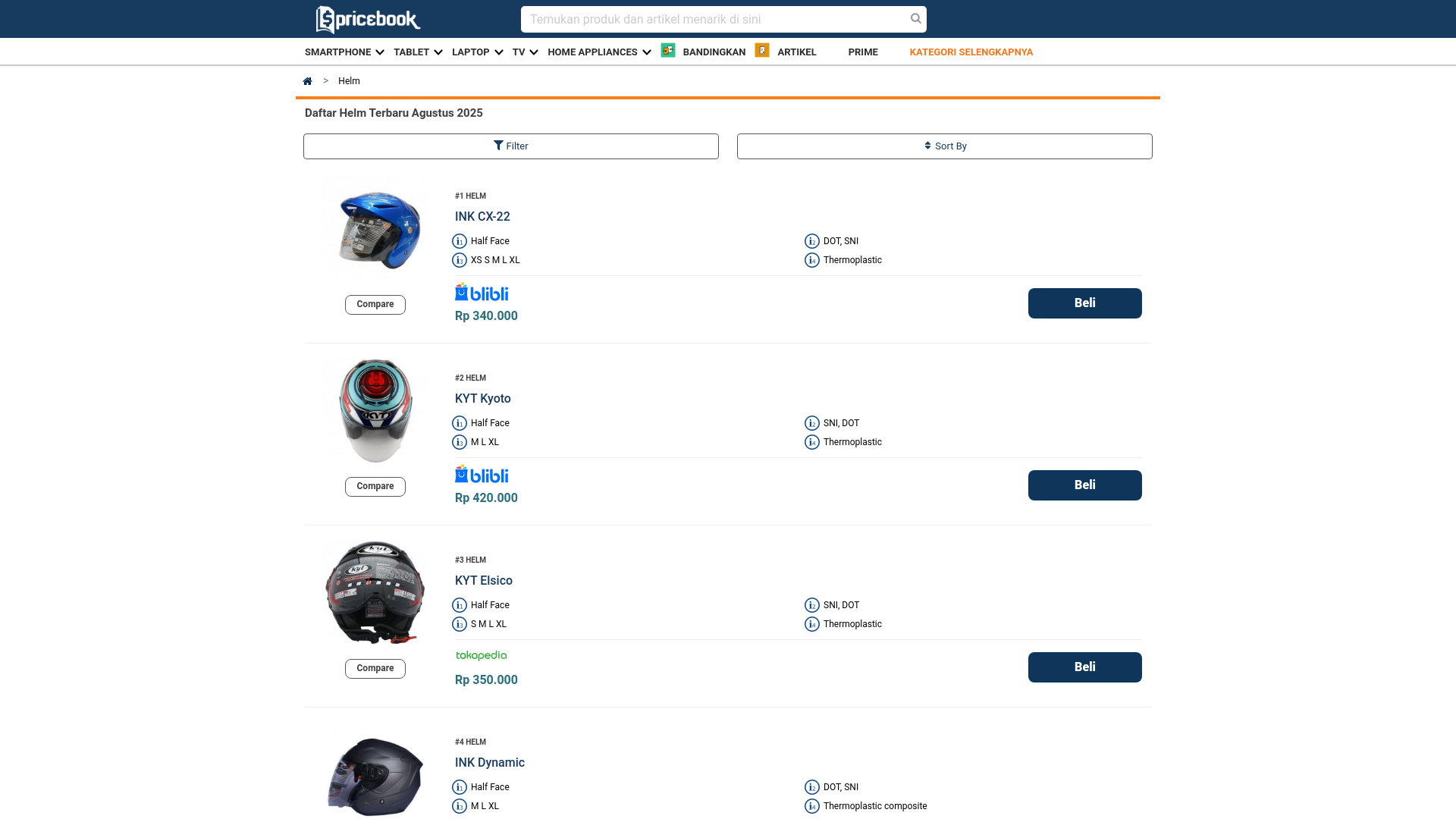Click info icon beside INK CX-22 DOT, SNI
The image size is (1456, 819).
812,241
